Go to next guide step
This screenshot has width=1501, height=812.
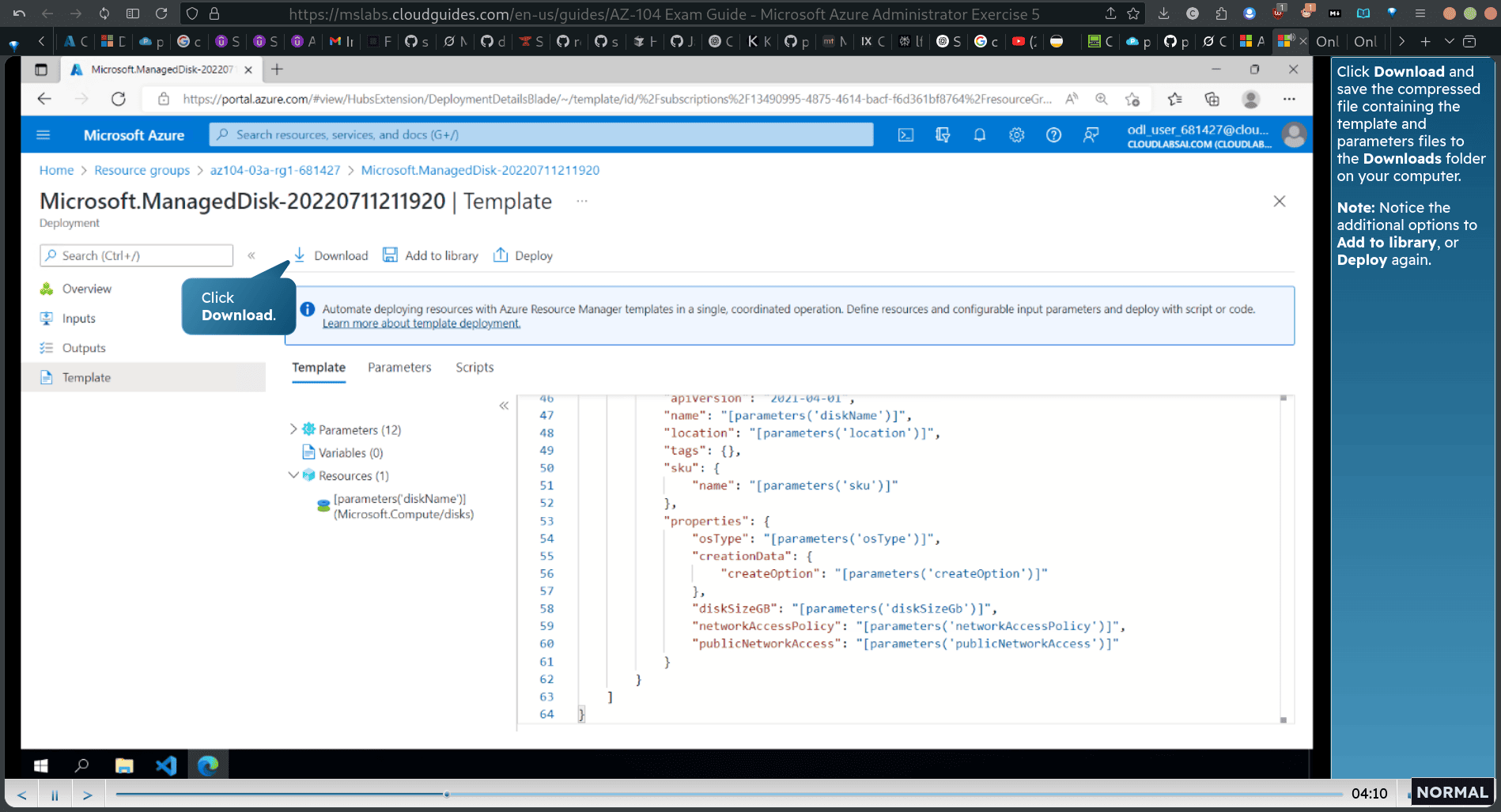click(88, 795)
